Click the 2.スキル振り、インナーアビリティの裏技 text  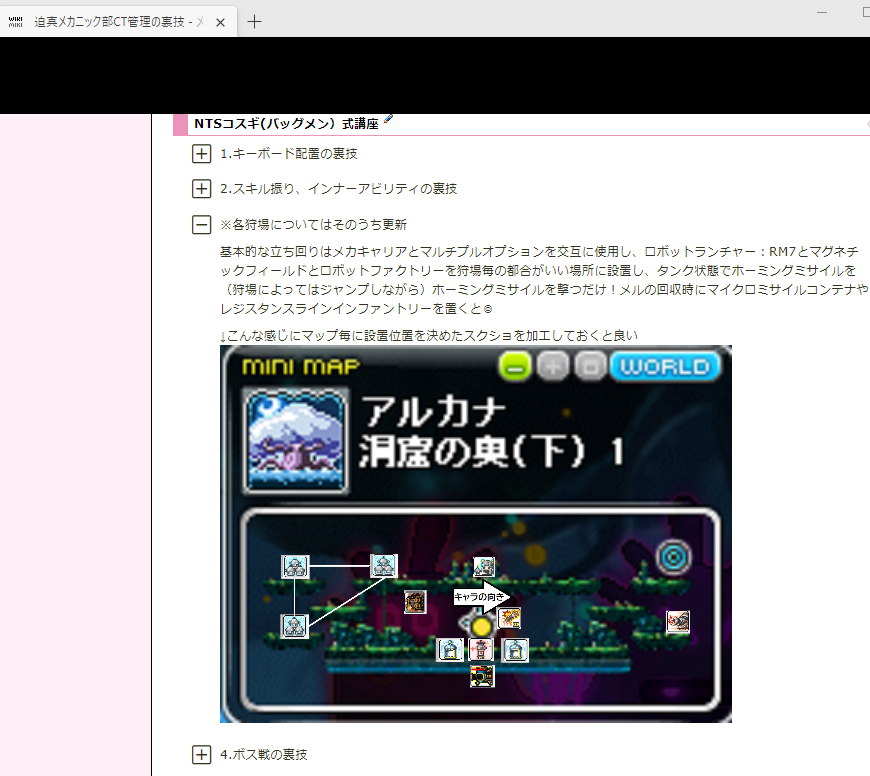point(338,189)
